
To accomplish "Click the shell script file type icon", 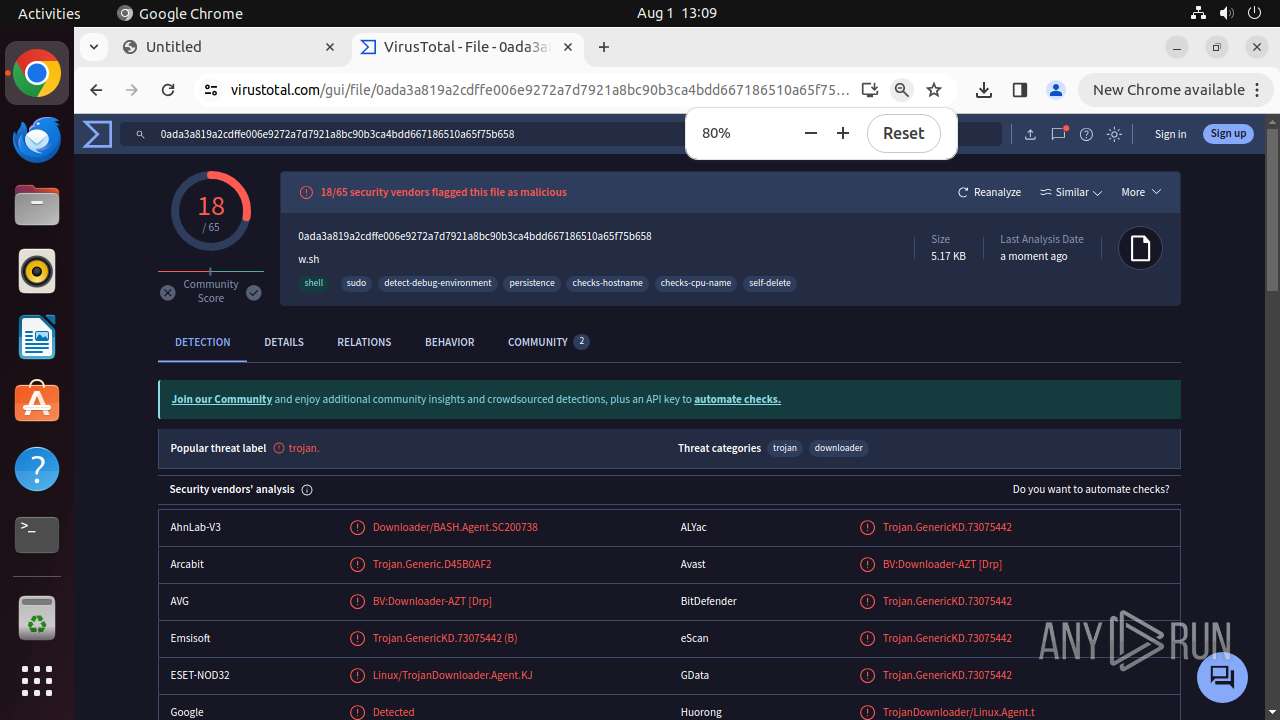I will pos(1140,249).
